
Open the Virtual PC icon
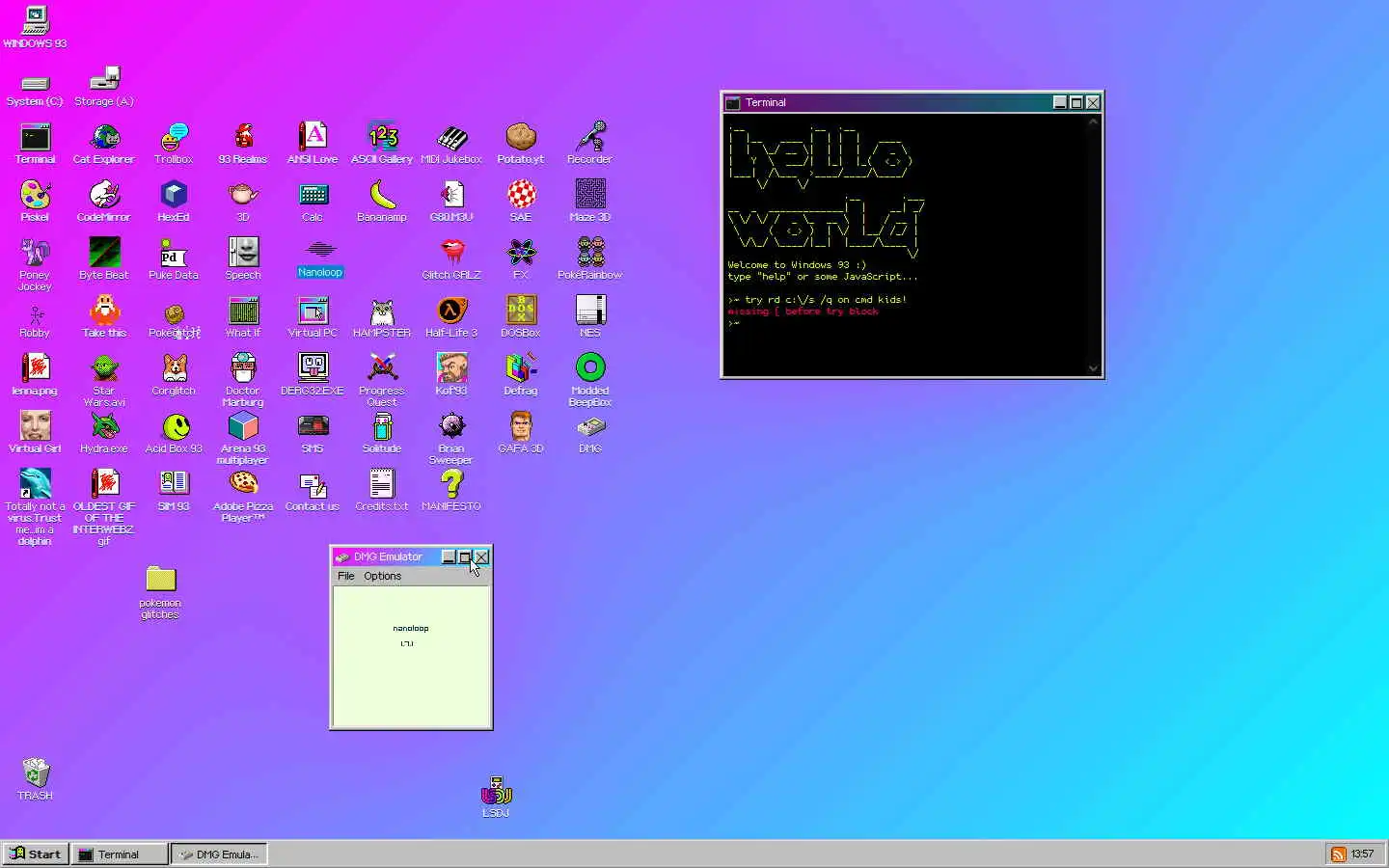point(313,317)
